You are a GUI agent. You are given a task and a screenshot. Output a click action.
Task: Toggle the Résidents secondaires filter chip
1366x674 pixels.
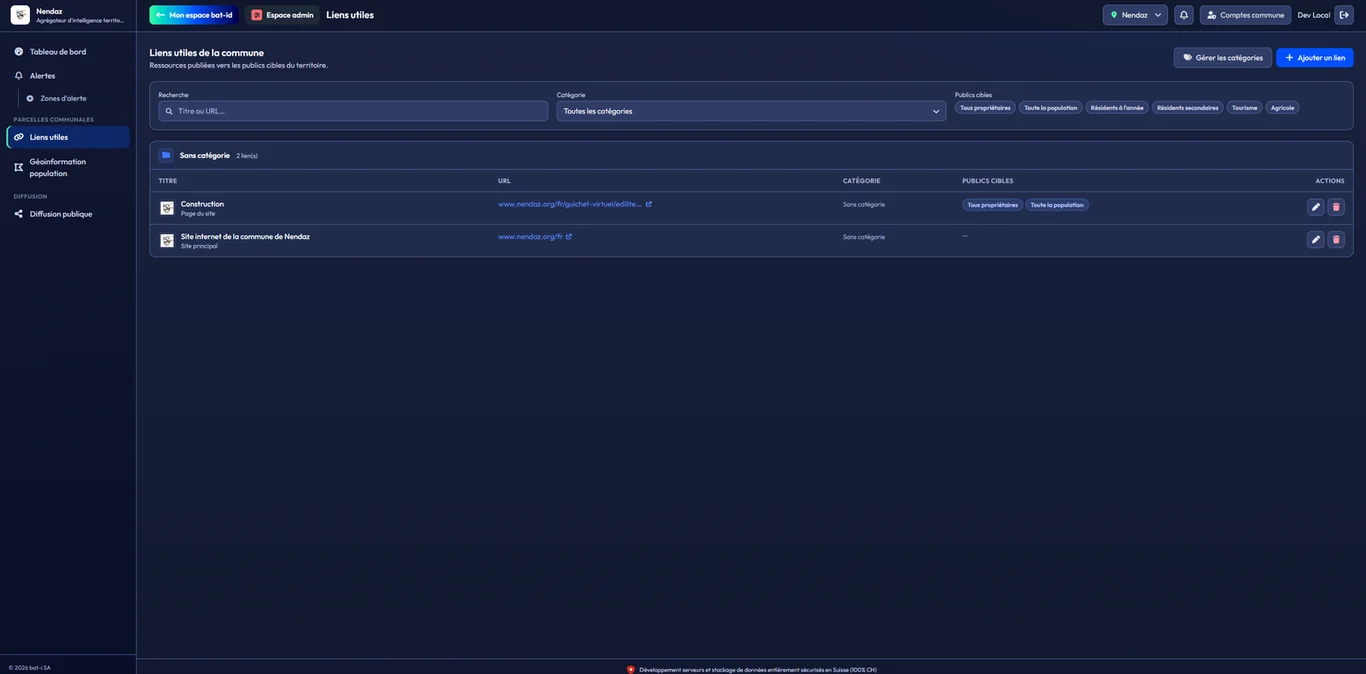coord(1188,108)
